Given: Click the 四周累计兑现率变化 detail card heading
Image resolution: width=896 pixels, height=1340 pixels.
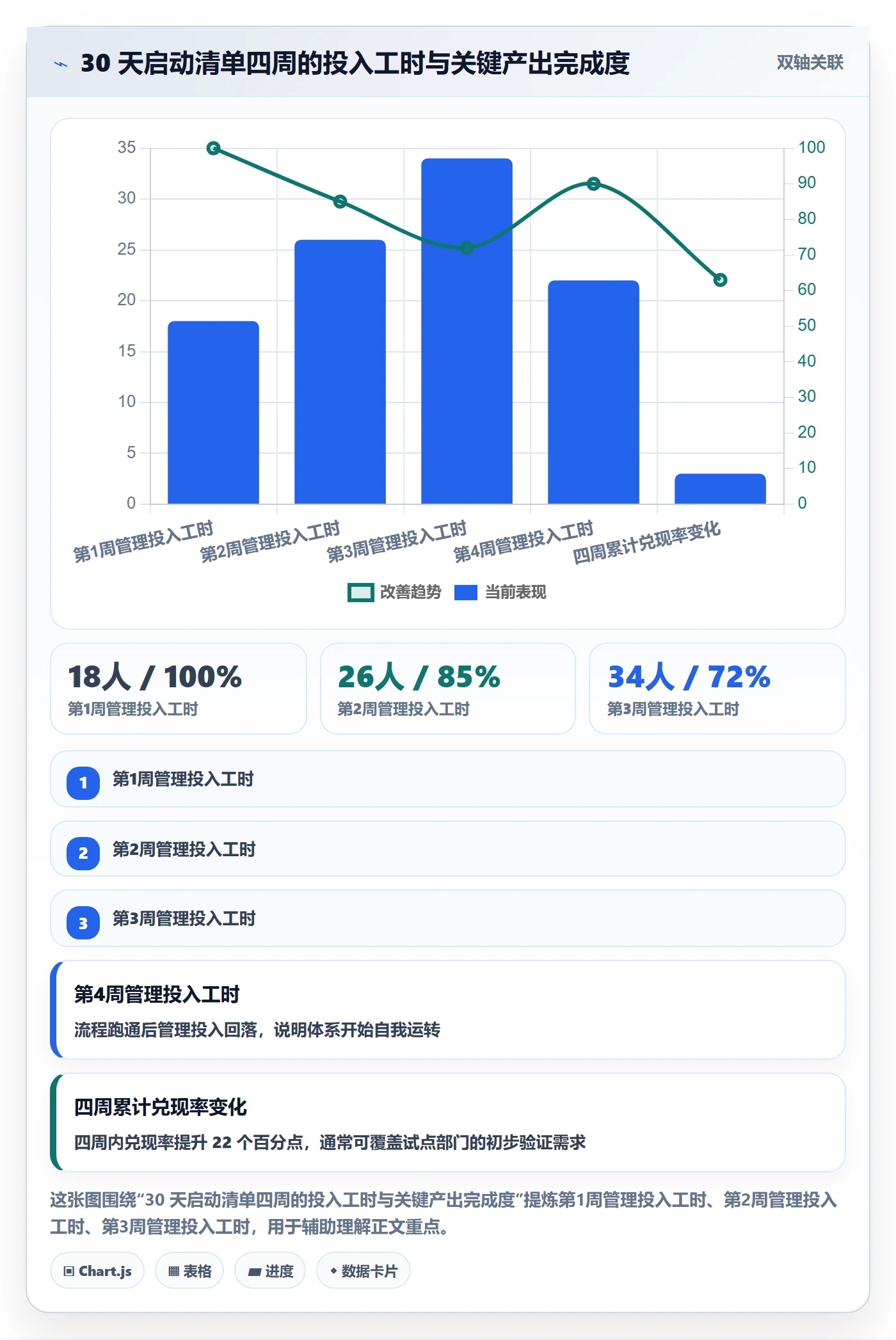Looking at the screenshot, I should click(161, 1107).
